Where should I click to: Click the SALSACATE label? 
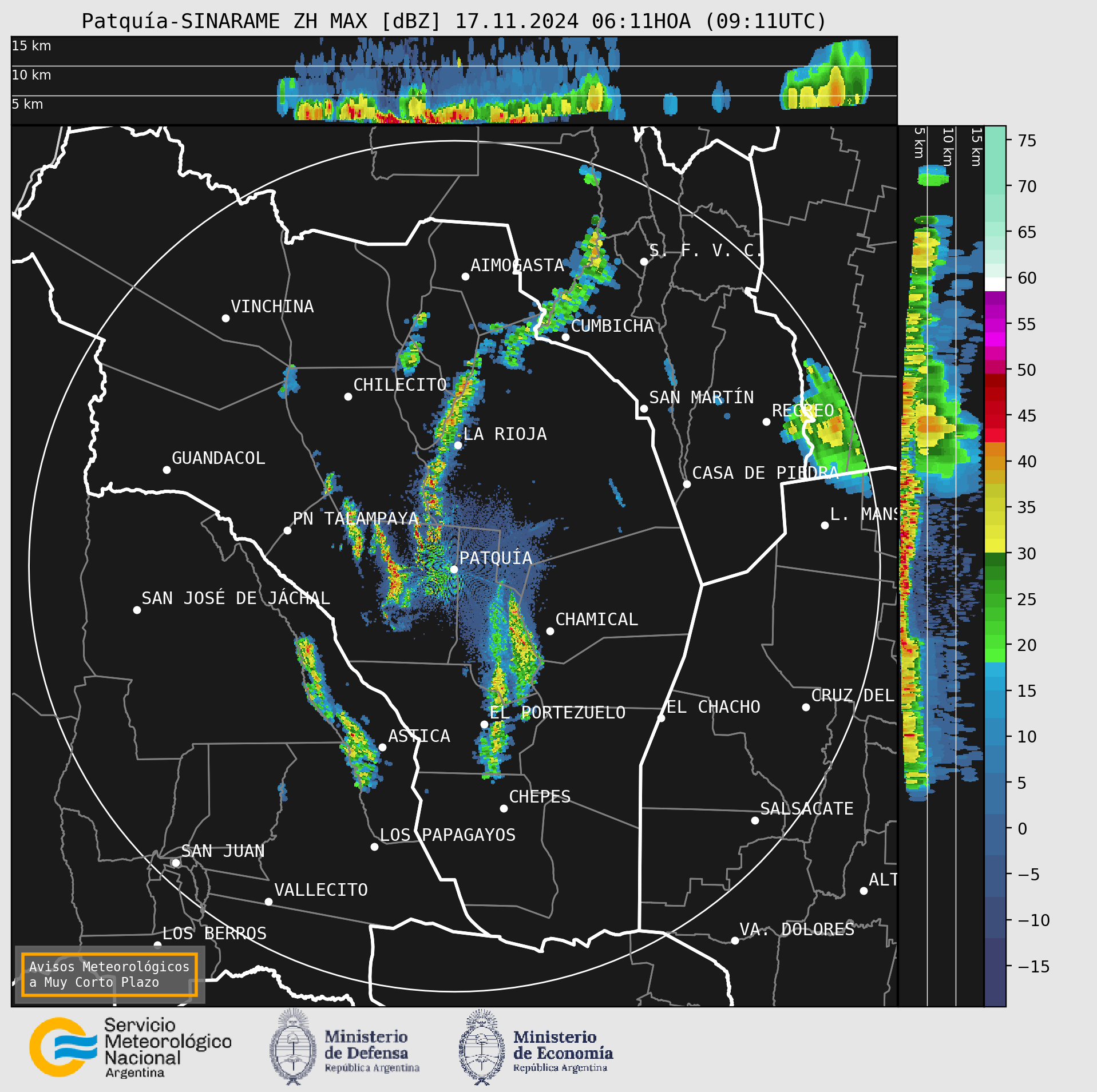[x=807, y=808]
